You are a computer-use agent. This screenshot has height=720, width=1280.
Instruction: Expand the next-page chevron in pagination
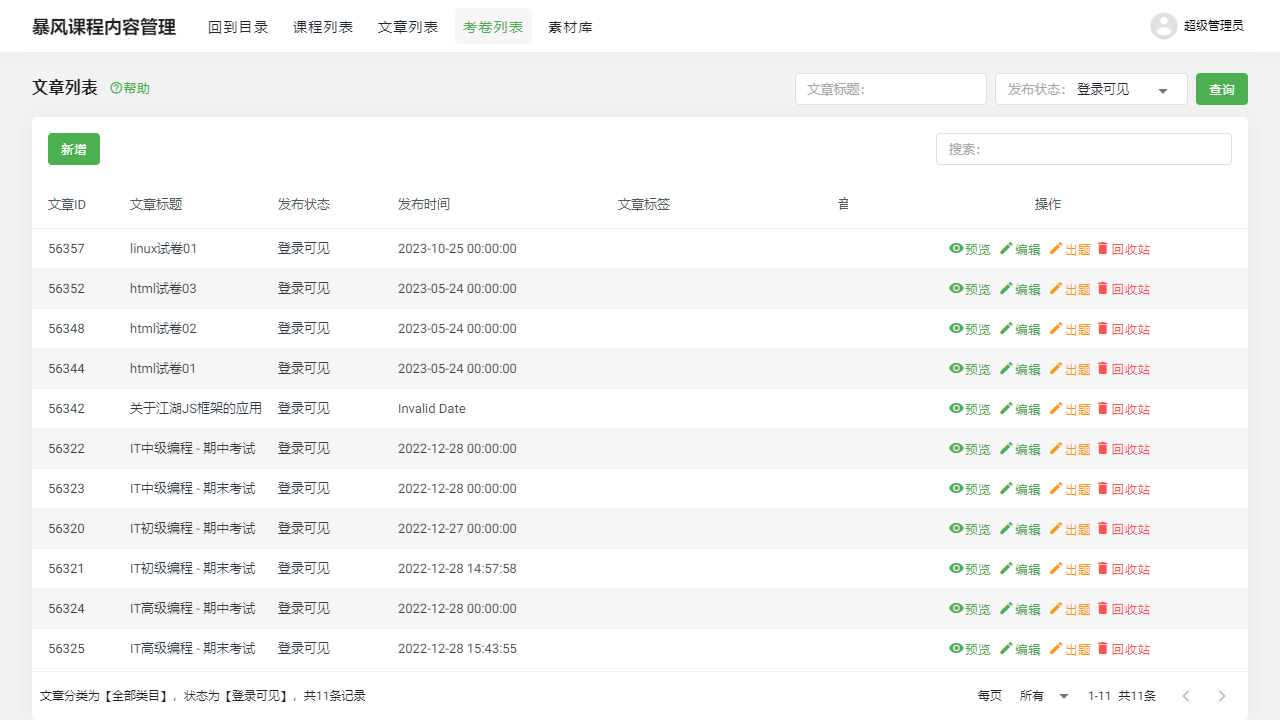click(1221, 695)
